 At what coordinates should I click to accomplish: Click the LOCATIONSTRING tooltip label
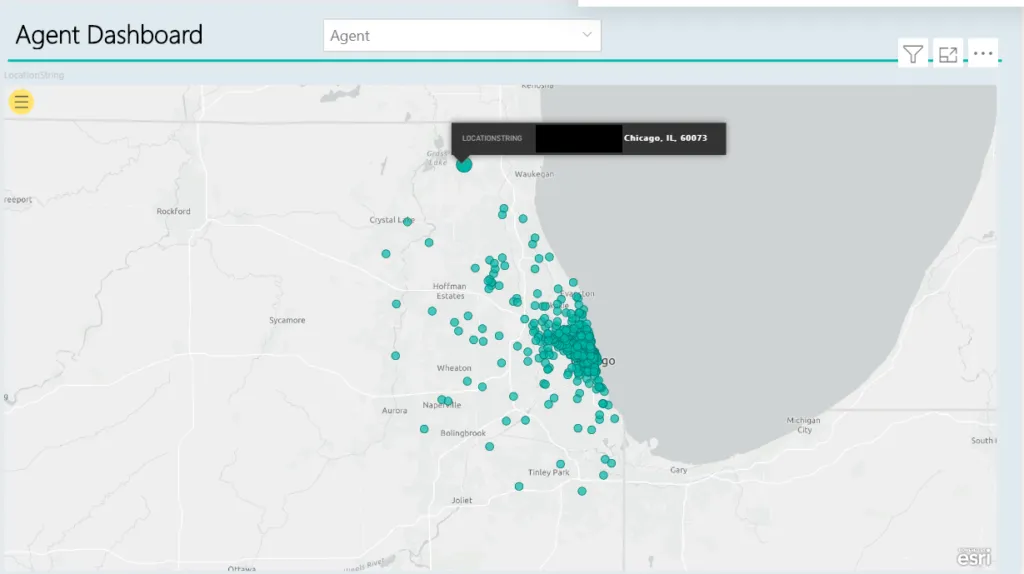coord(492,138)
